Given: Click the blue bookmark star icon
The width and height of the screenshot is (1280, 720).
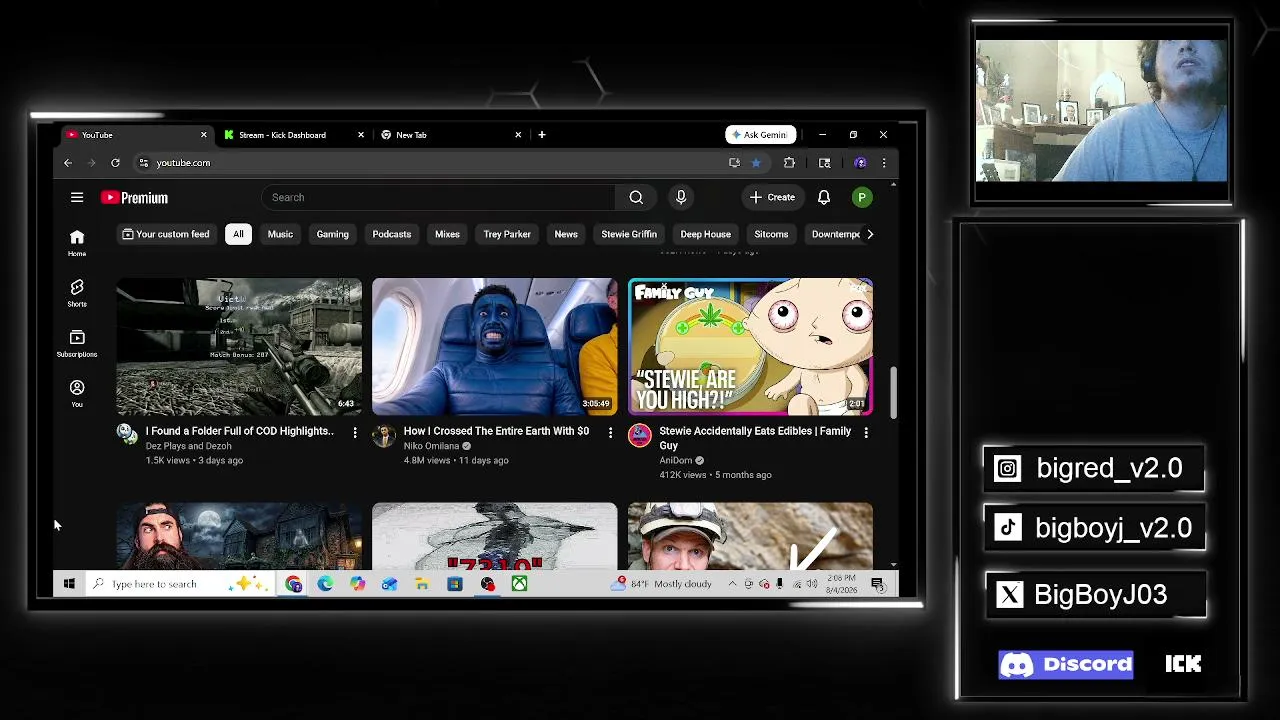Looking at the screenshot, I should (756, 163).
